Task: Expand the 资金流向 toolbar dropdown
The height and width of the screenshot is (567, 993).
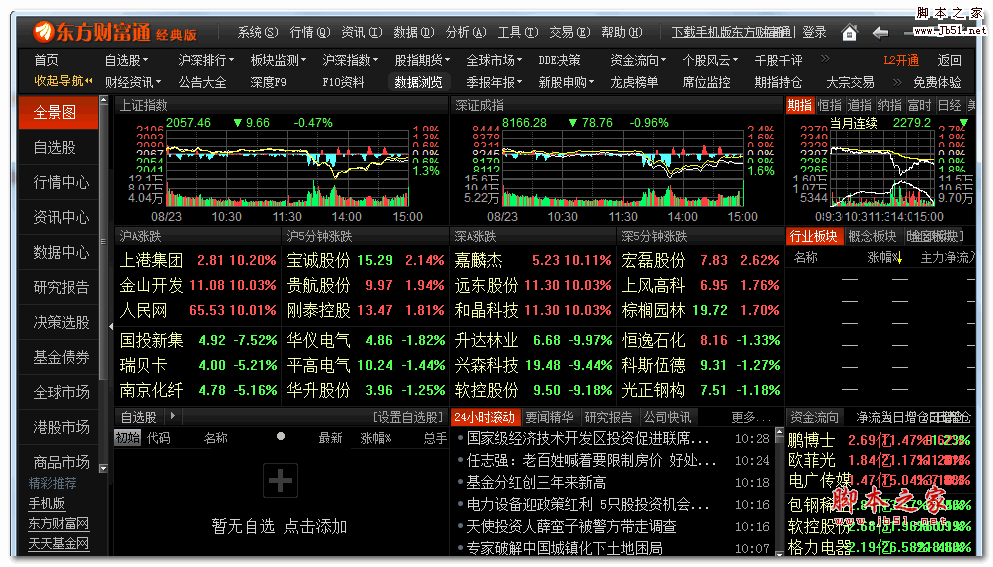Action: [638, 60]
